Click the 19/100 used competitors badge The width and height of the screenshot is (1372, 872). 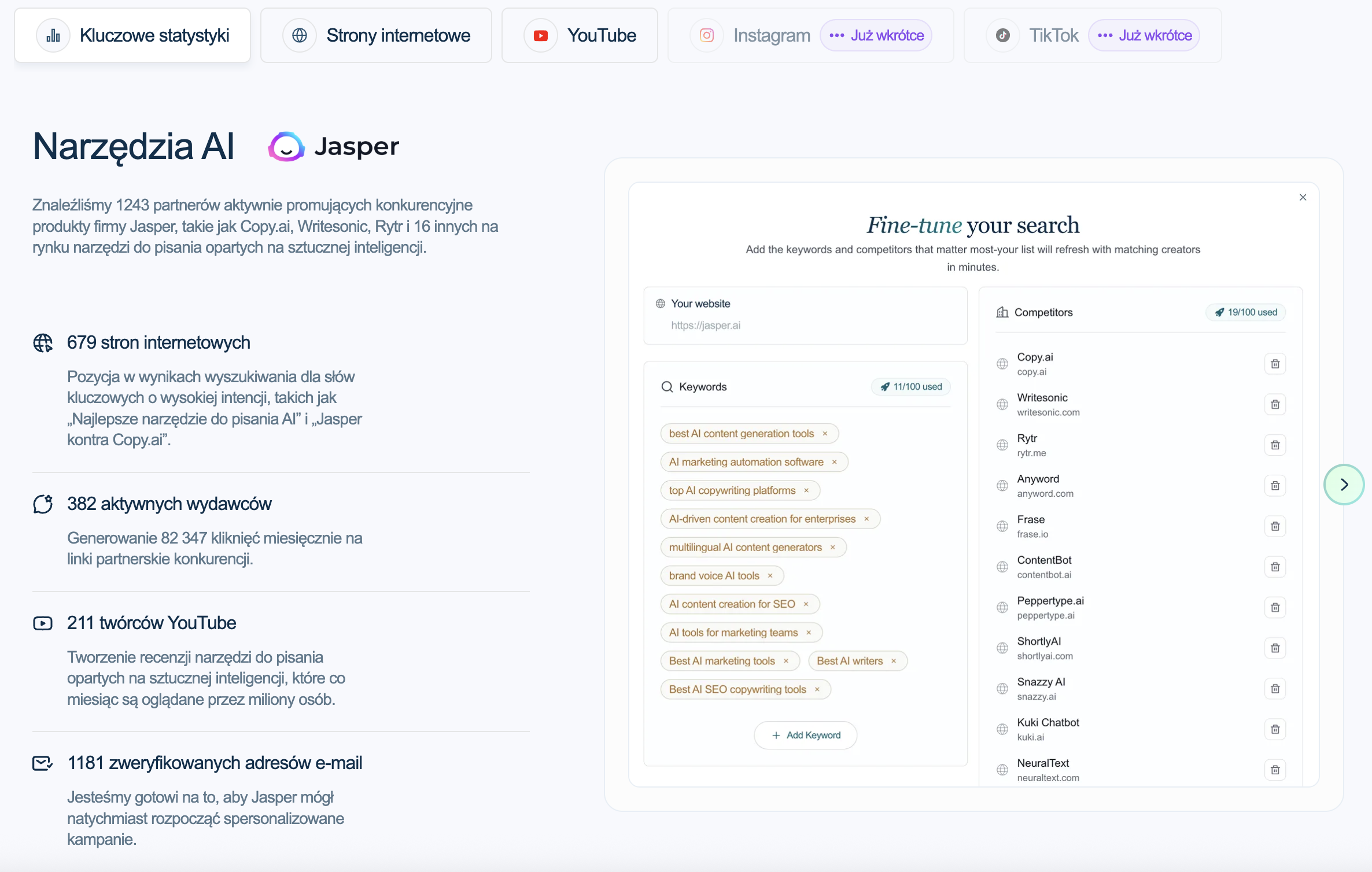[x=1245, y=312]
